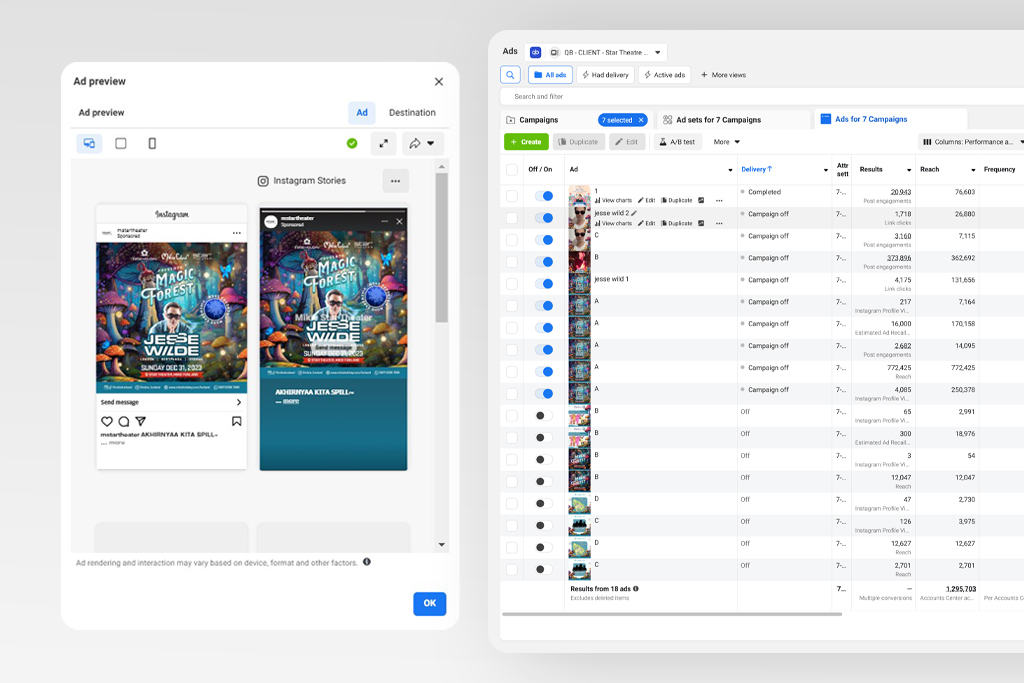Expand the ad preview to fullscreen
1024x683 pixels.
pos(384,144)
